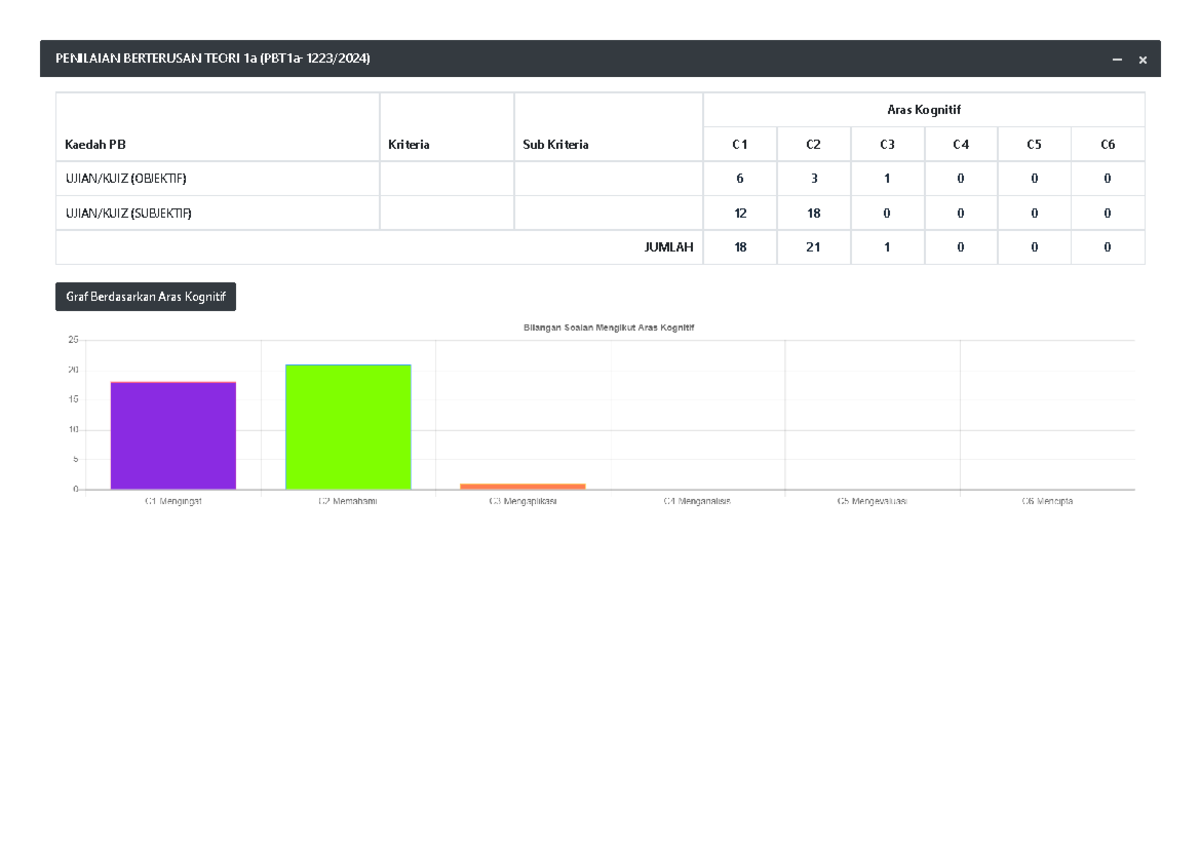Click the Kriteria column header

[409, 145]
